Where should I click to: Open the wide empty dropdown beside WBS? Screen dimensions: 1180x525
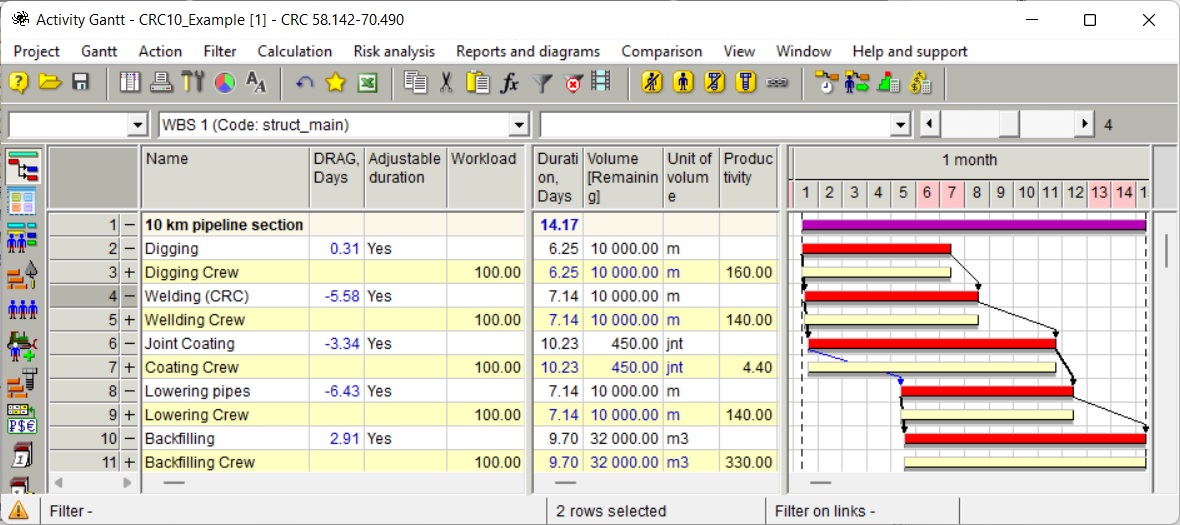point(901,125)
